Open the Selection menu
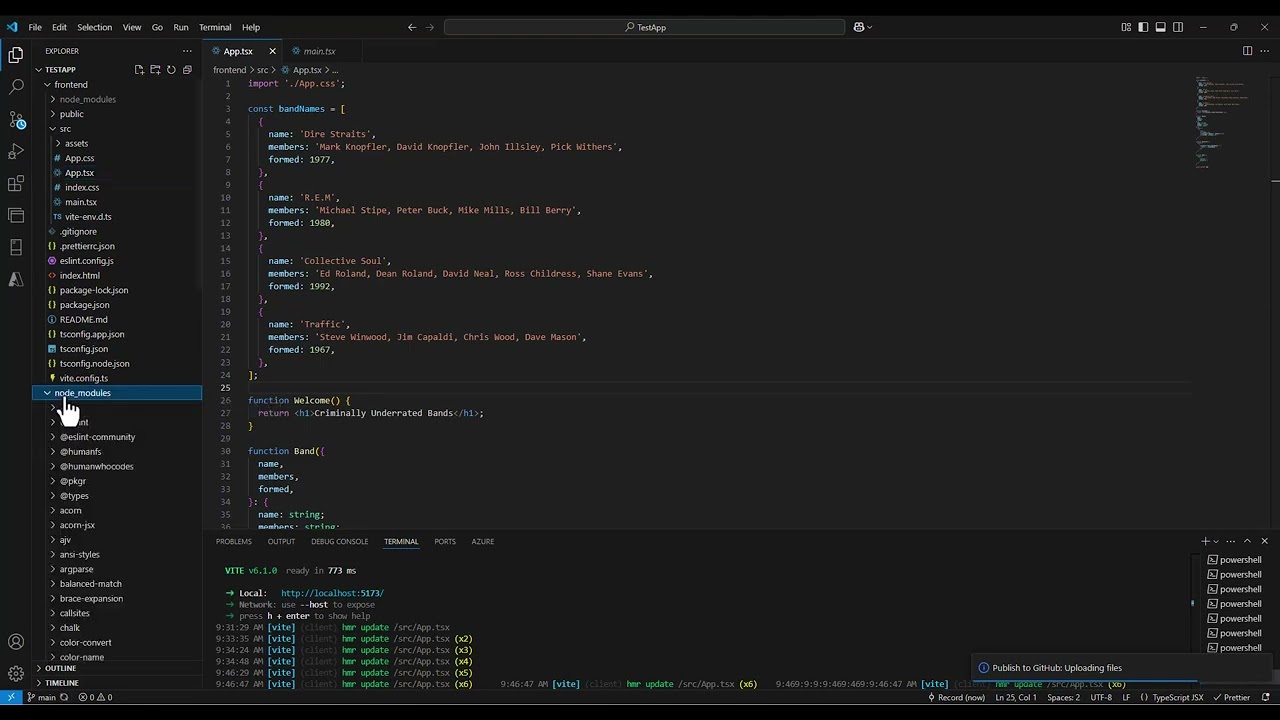The height and width of the screenshot is (720, 1280). (94, 27)
